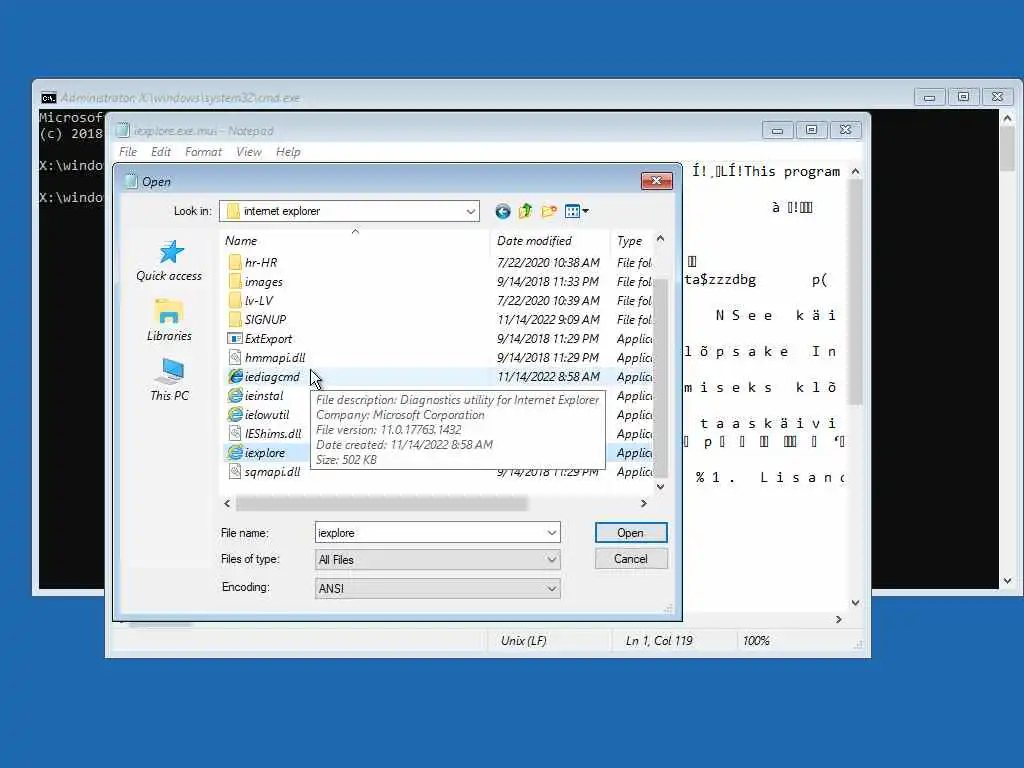
Task: Click the ielowutil file icon
Action: pos(235,415)
